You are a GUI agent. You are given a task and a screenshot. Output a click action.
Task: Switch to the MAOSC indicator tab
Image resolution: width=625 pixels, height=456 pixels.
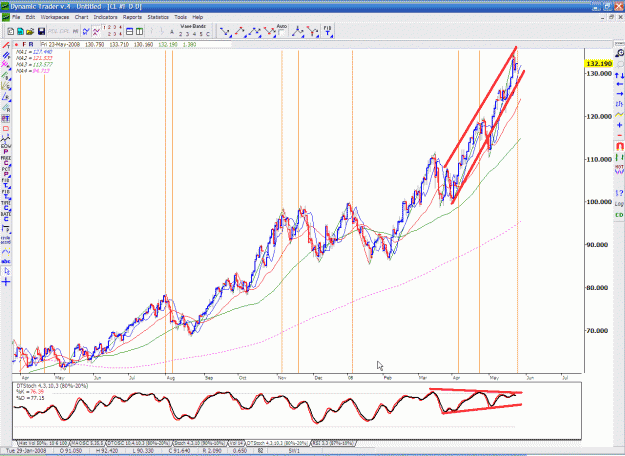(x=88, y=443)
